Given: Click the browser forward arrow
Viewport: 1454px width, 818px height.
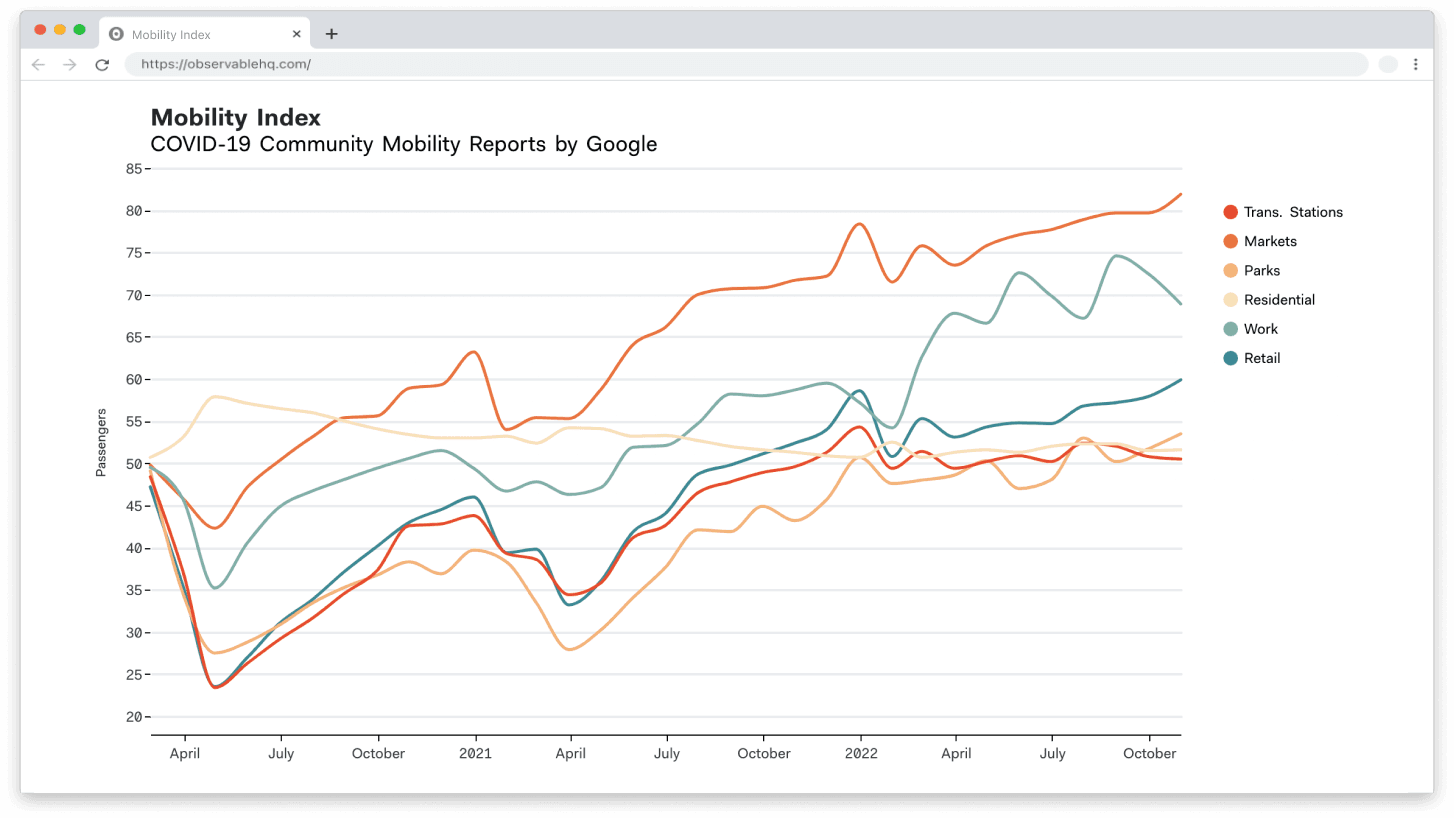Looking at the screenshot, I should tap(69, 65).
